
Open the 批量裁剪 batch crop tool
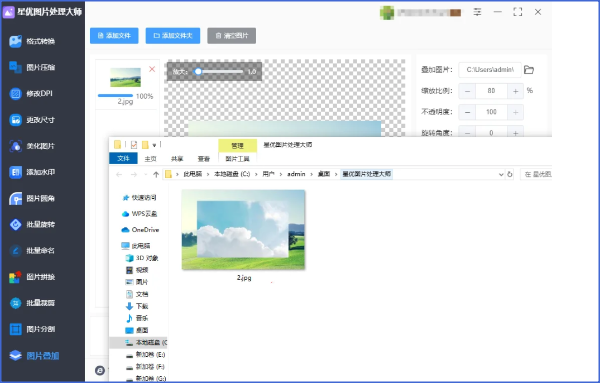click(33, 303)
